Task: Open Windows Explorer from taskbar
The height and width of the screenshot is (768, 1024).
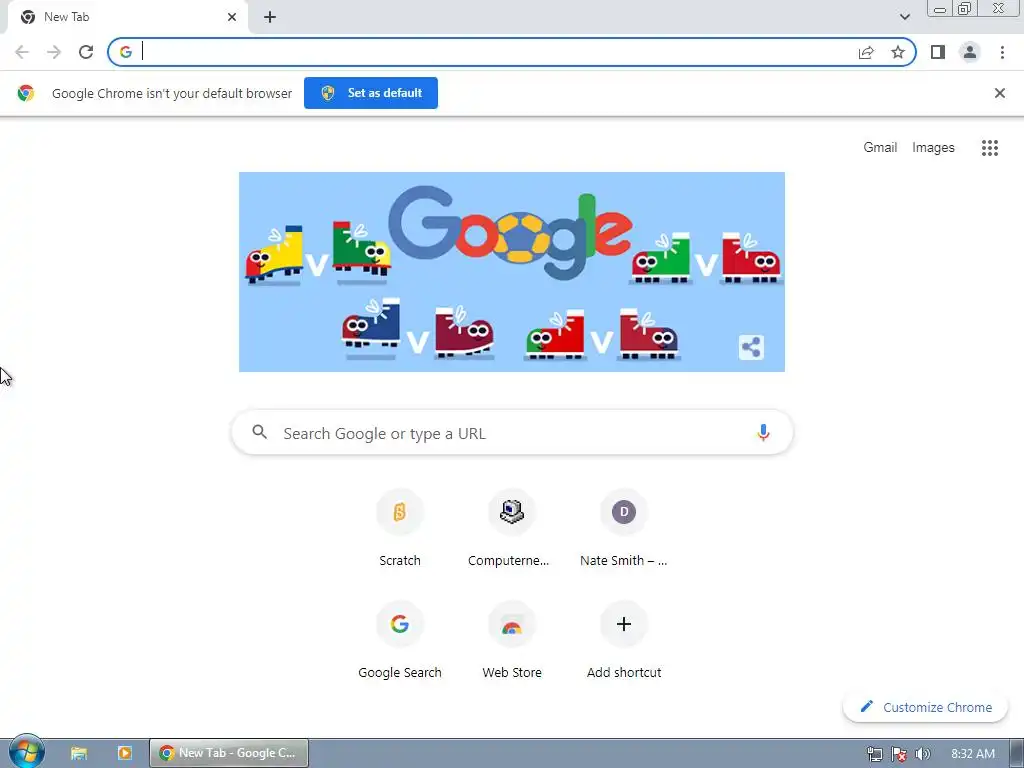Action: 78,753
